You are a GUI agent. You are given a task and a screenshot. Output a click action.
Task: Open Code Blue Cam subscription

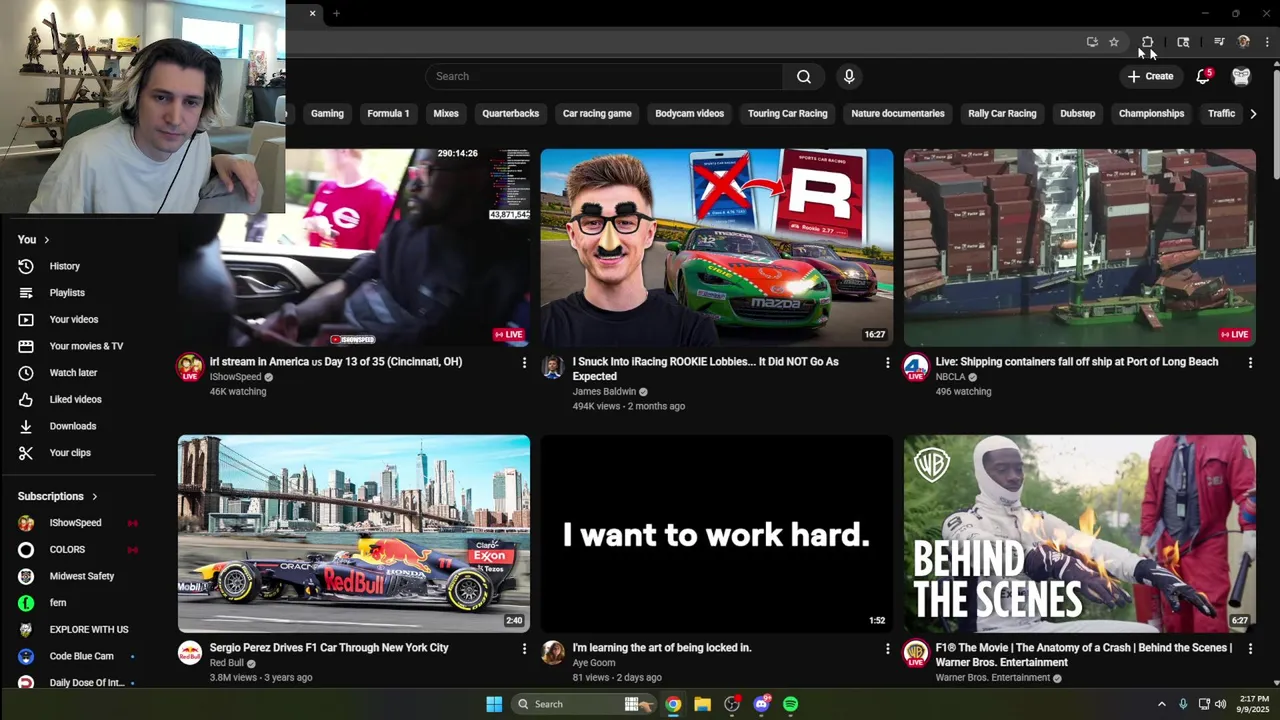coord(84,656)
